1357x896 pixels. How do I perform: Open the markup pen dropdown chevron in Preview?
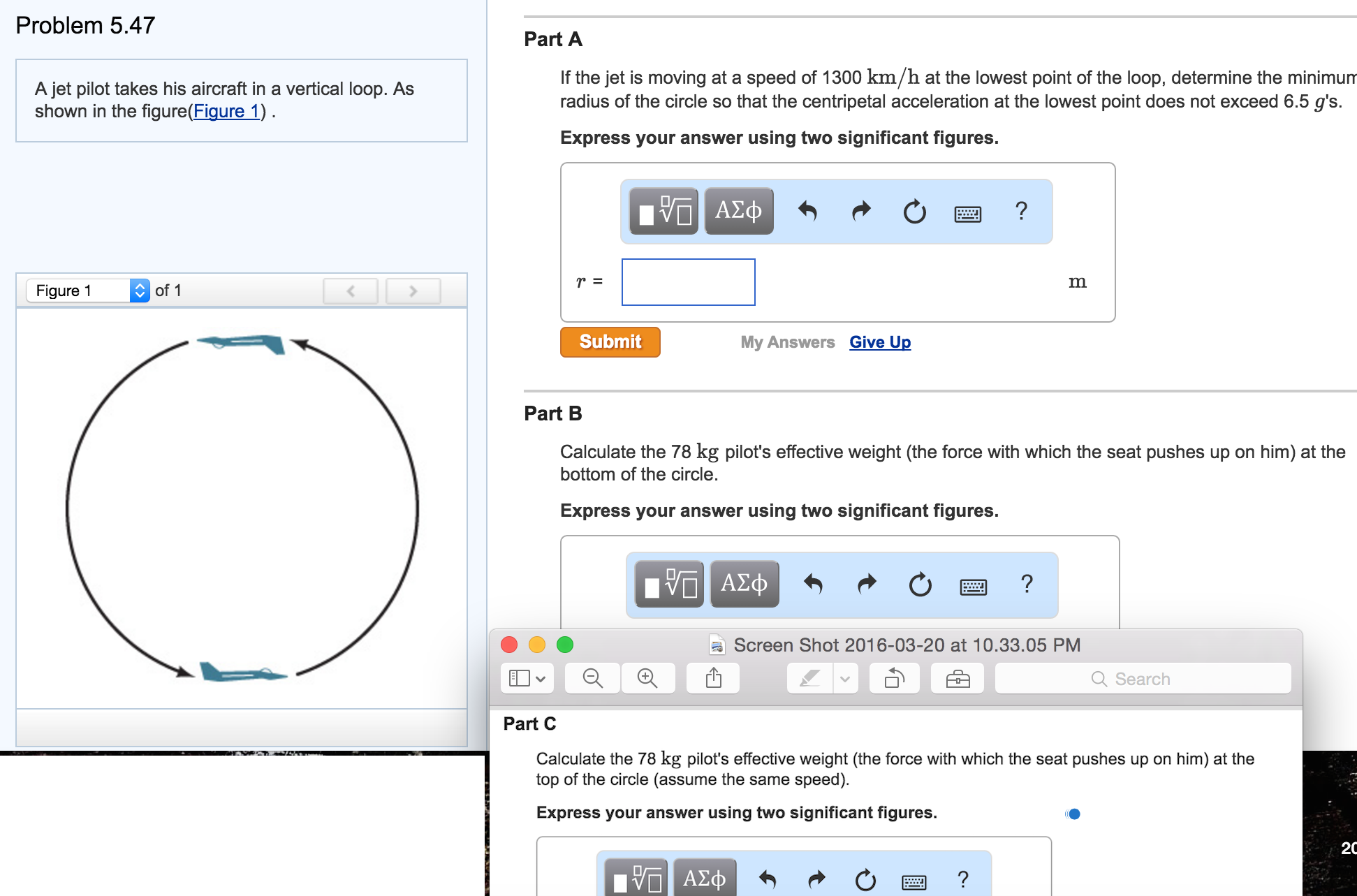[x=844, y=677]
